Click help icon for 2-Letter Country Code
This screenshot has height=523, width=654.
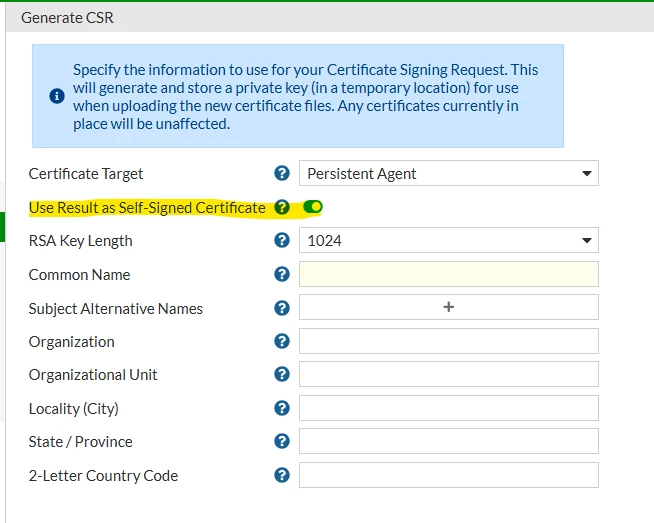[282, 475]
